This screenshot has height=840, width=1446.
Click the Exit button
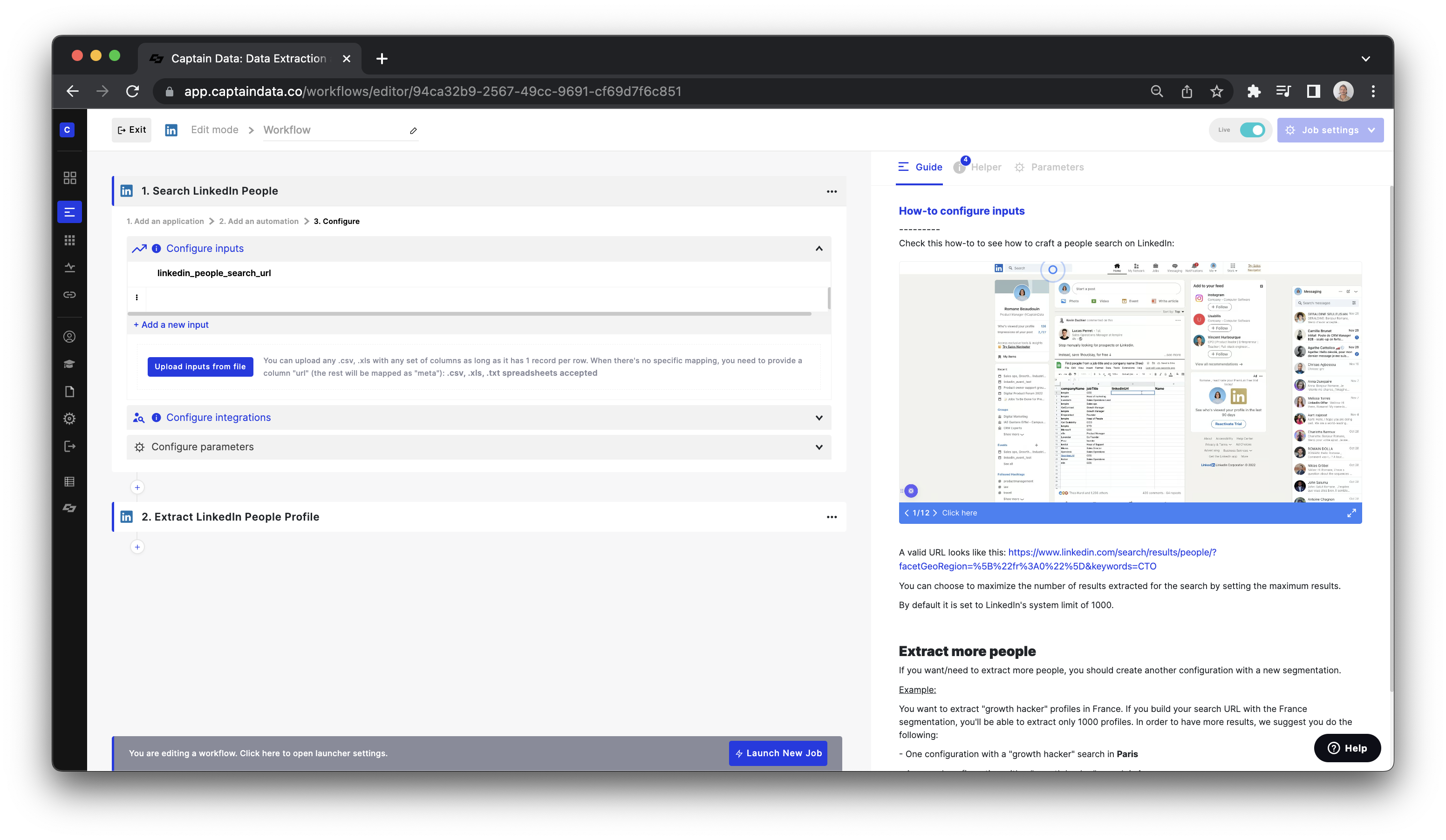pyautogui.click(x=131, y=130)
